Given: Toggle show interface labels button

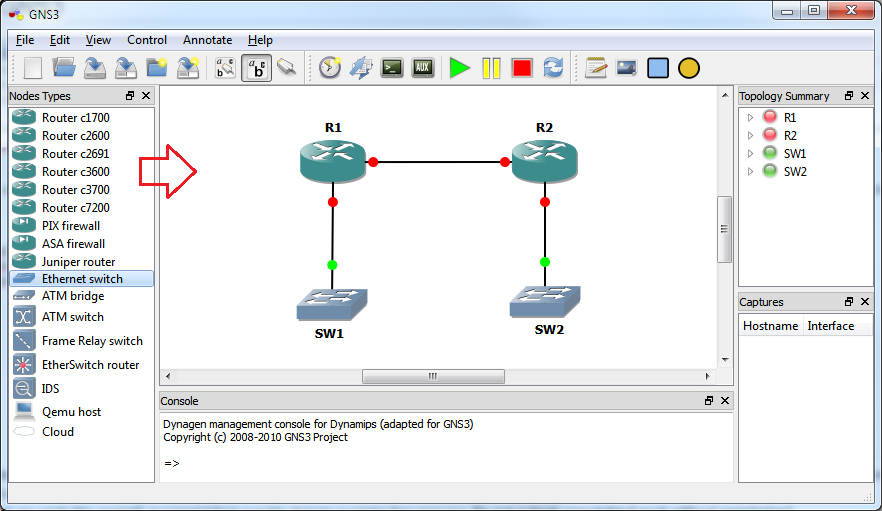Looking at the screenshot, I should [x=226, y=68].
